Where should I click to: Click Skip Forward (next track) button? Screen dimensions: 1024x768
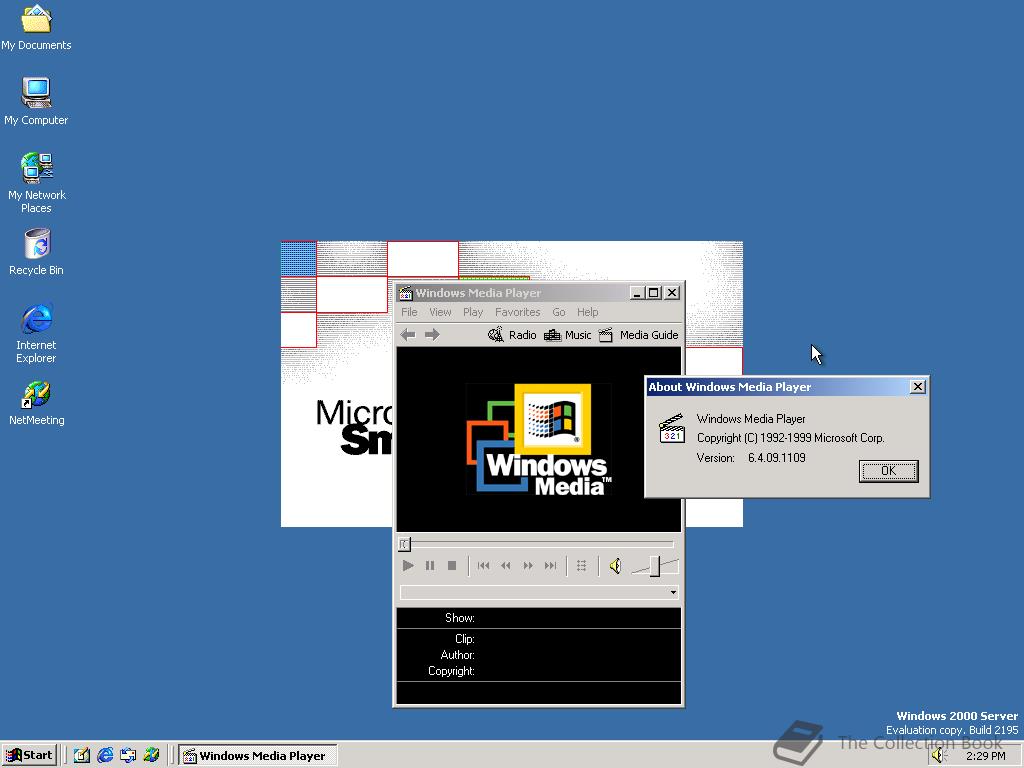(x=551, y=566)
